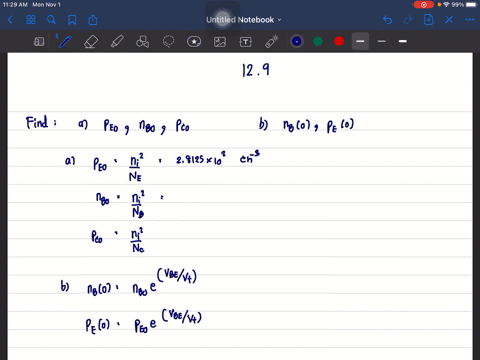This screenshot has height=360, width=480.
Task: Redo the last undone action
Action: pyautogui.click(x=408, y=20)
